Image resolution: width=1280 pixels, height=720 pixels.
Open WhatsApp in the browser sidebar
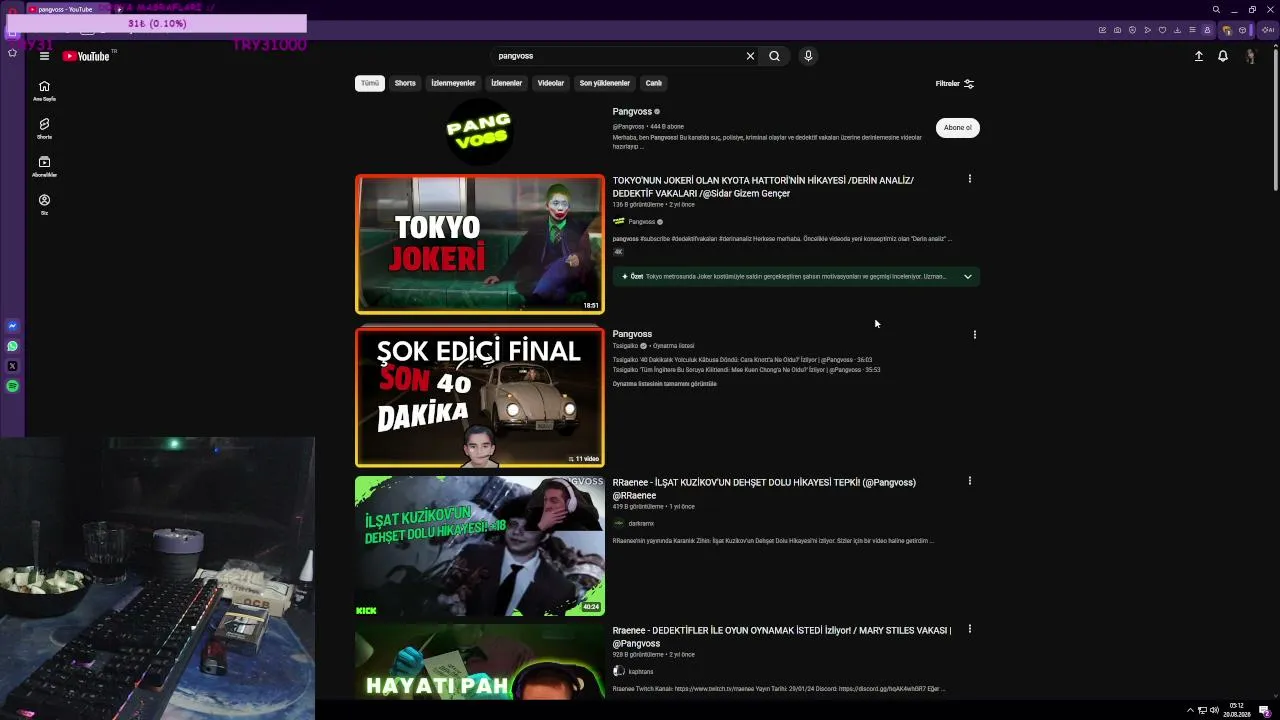(13, 346)
